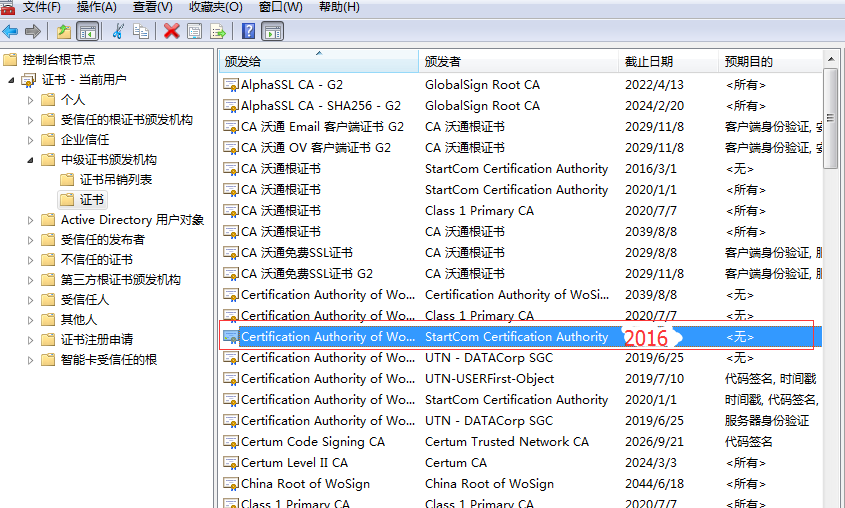Open the 文件(F) menu
This screenshot has width=845, height=508.
pyautogui.click(x=41, y=7)
